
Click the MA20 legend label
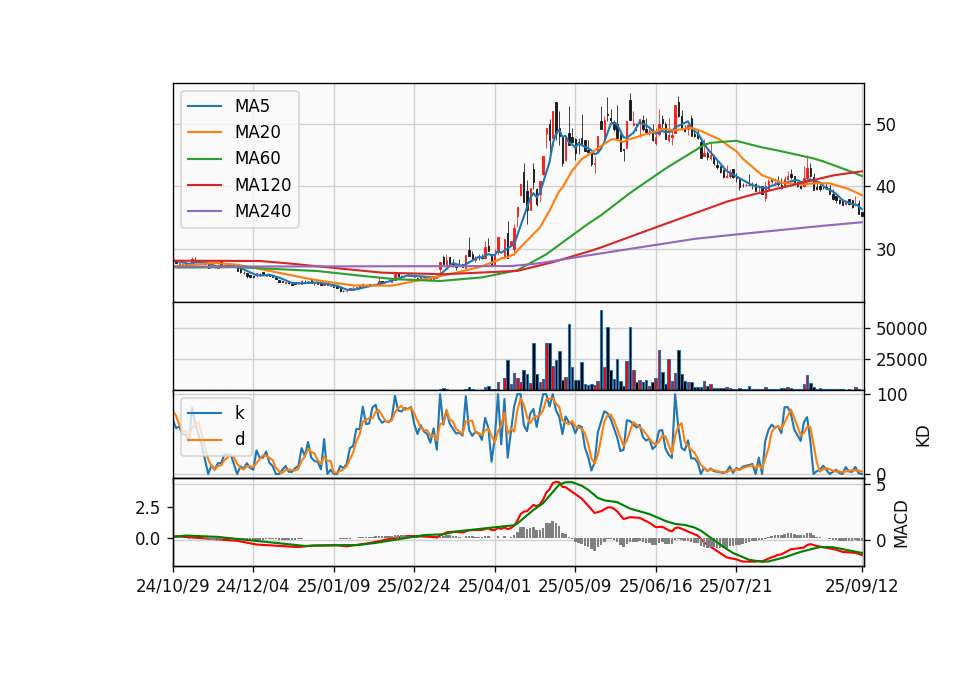pos(257,132)
